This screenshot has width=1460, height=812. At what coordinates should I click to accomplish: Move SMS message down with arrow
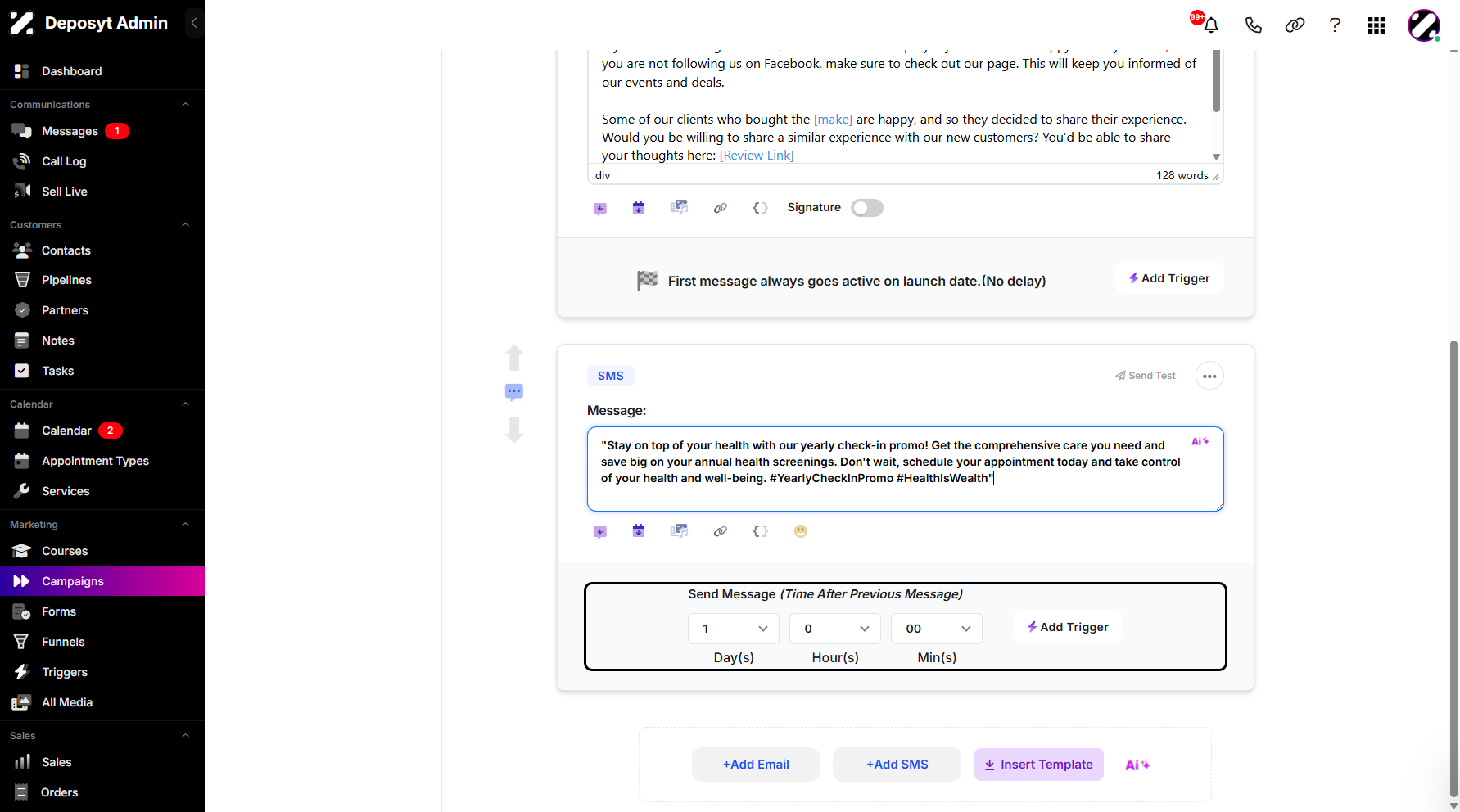click(514, 429)
